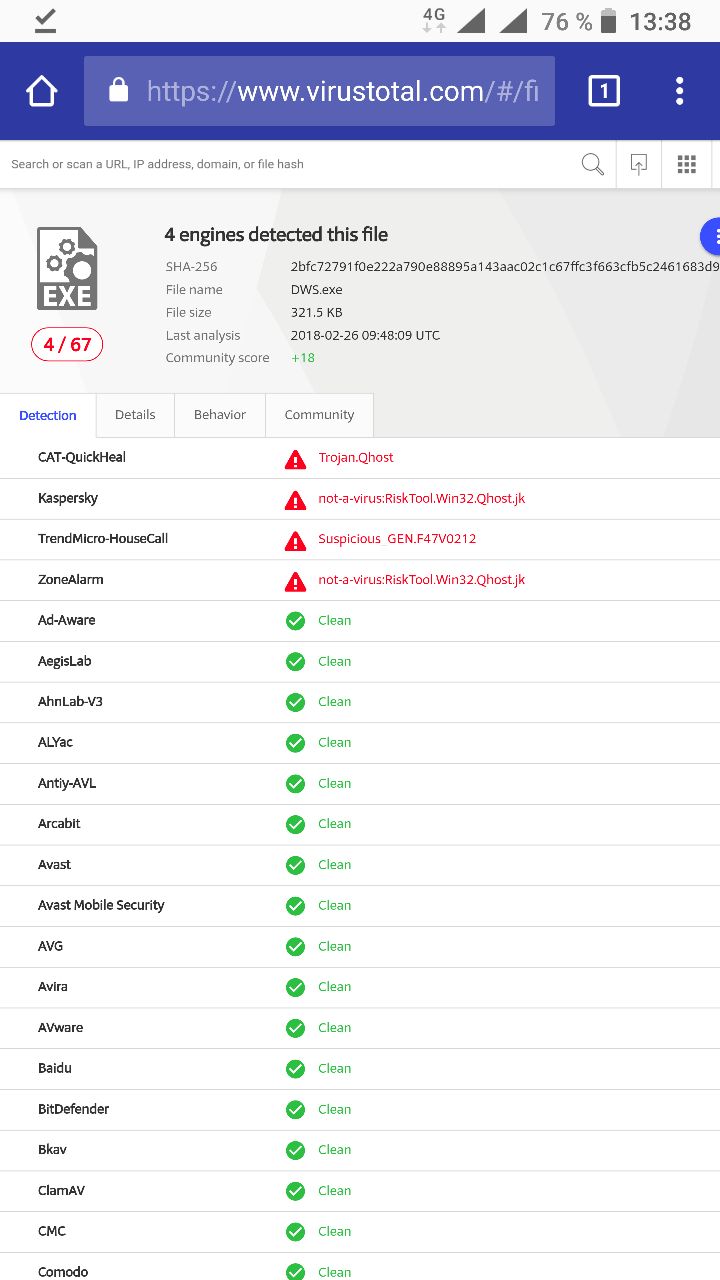The height and width of the screenshot is (1280, 720).
Task: Focus the browser URL address bar
Action: tap(319, 91)
